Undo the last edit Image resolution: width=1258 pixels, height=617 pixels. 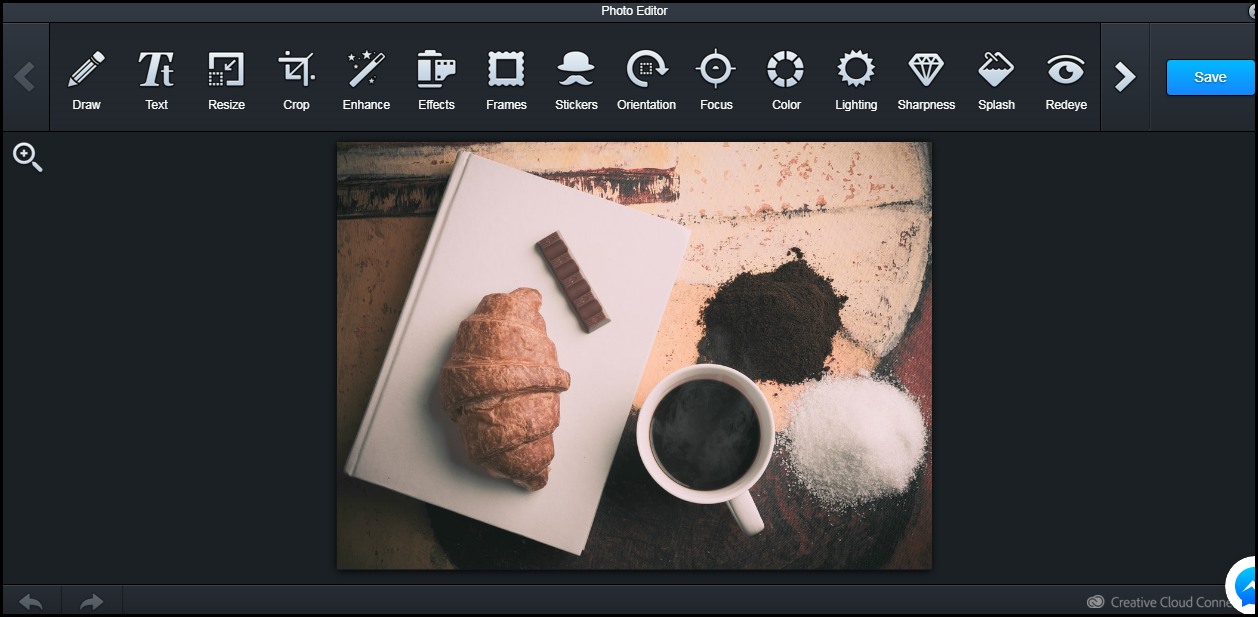click(x=30, y=601)
